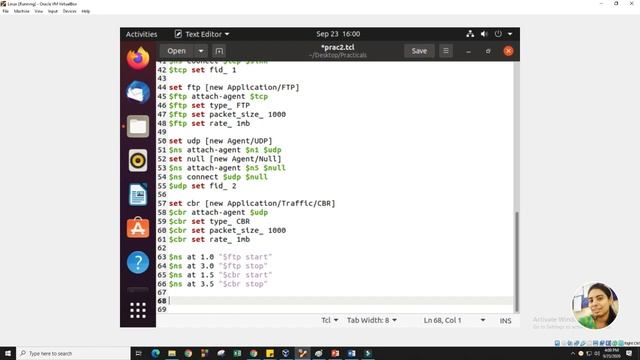Expand the system menu arrow
Screen dimensions: 640x360
point(510,34)
